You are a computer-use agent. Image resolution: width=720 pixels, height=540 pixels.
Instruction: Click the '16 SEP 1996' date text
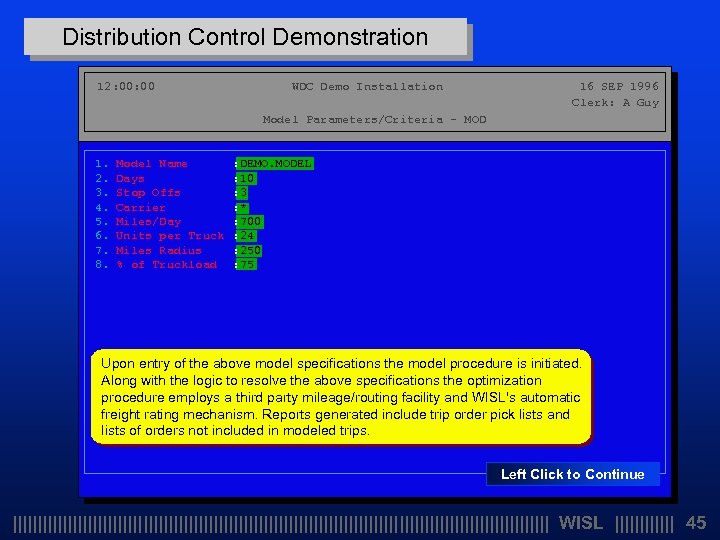(619, 86)
